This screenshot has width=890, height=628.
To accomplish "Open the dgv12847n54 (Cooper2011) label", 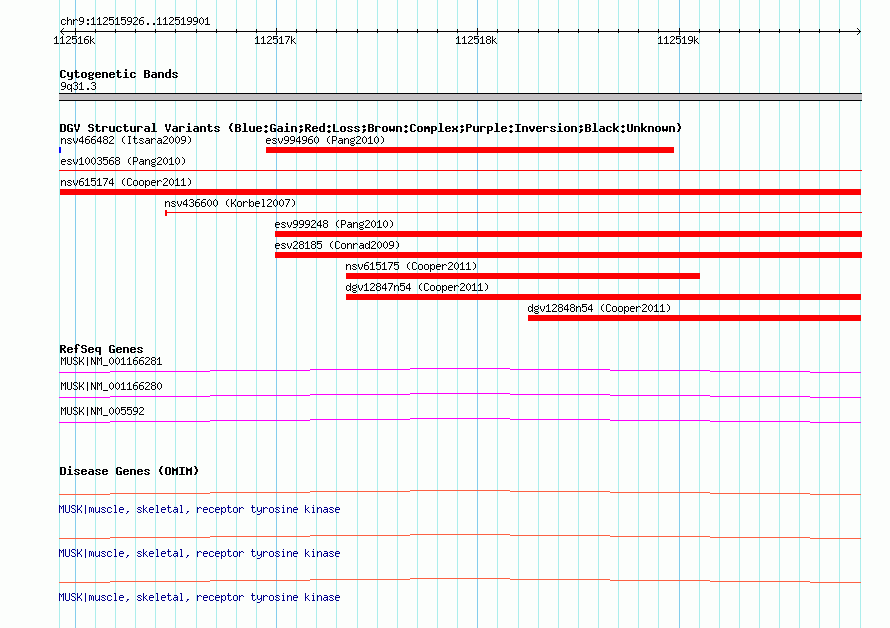I will (x=417, y=287).
